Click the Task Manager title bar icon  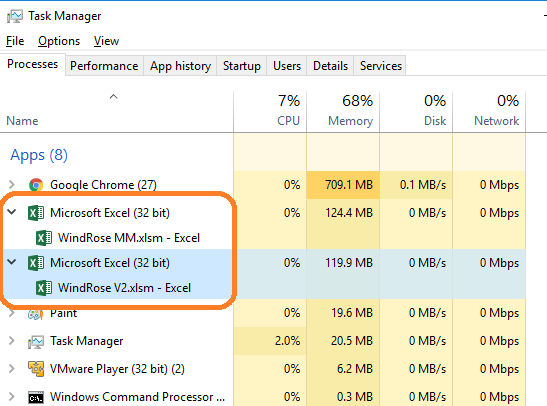tap(15, 16)
